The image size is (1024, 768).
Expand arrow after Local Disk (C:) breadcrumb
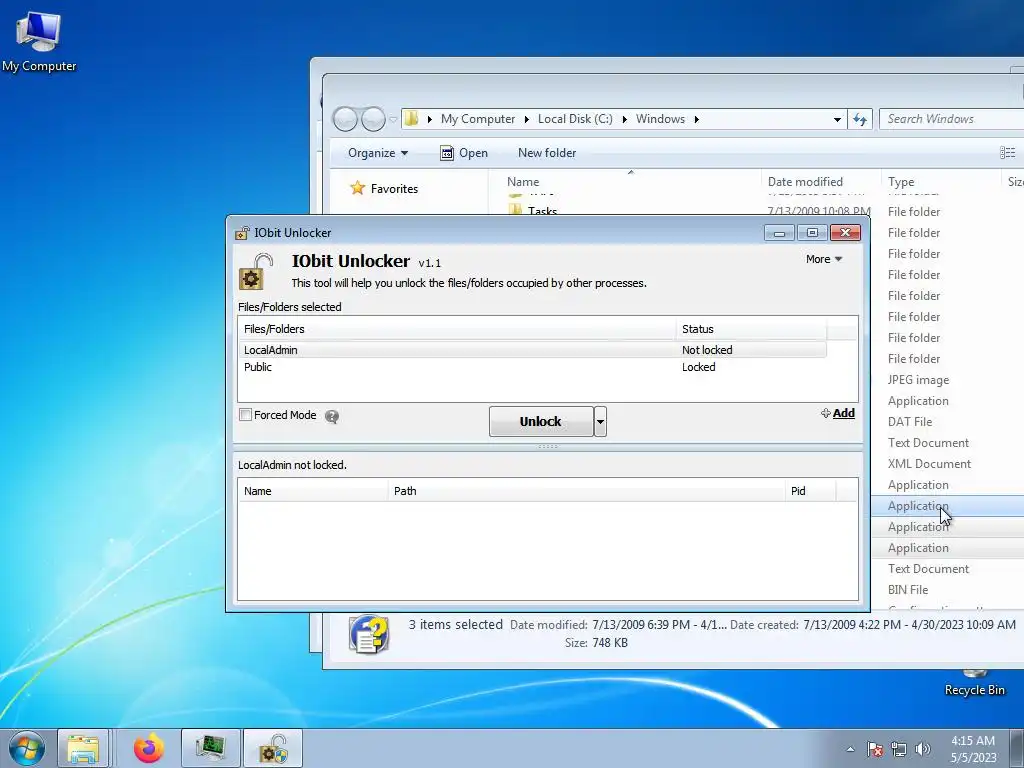click(624, 120)
